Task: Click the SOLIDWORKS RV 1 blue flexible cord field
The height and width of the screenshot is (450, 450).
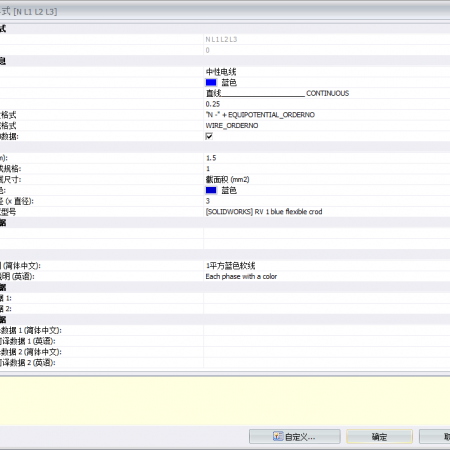Action: [x=327, y=212]
